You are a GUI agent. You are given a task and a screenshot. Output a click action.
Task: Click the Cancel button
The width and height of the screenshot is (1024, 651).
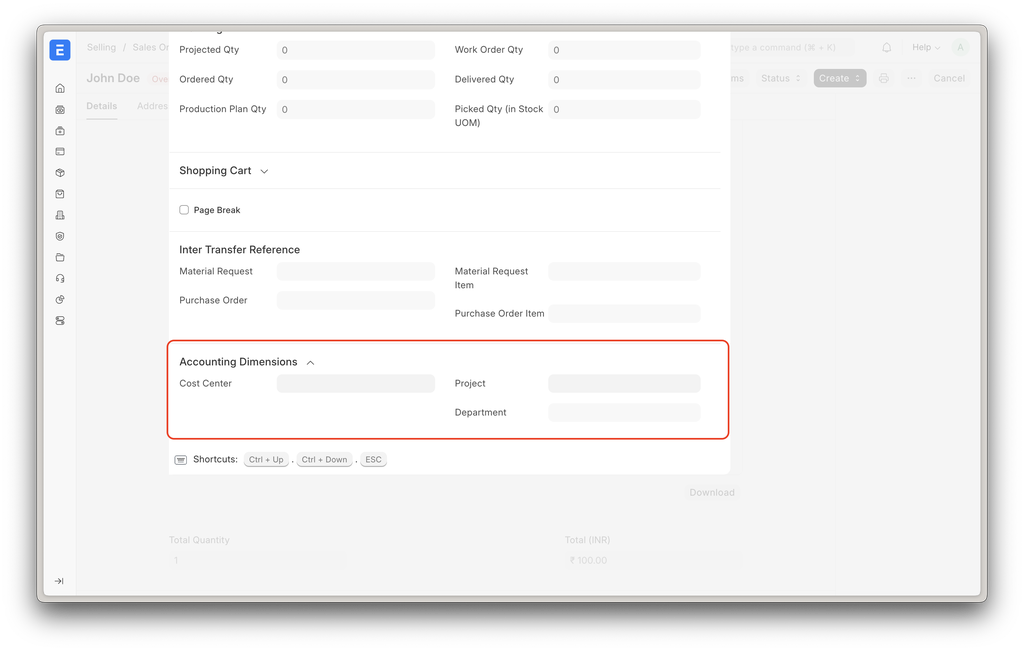pos(948,78)
